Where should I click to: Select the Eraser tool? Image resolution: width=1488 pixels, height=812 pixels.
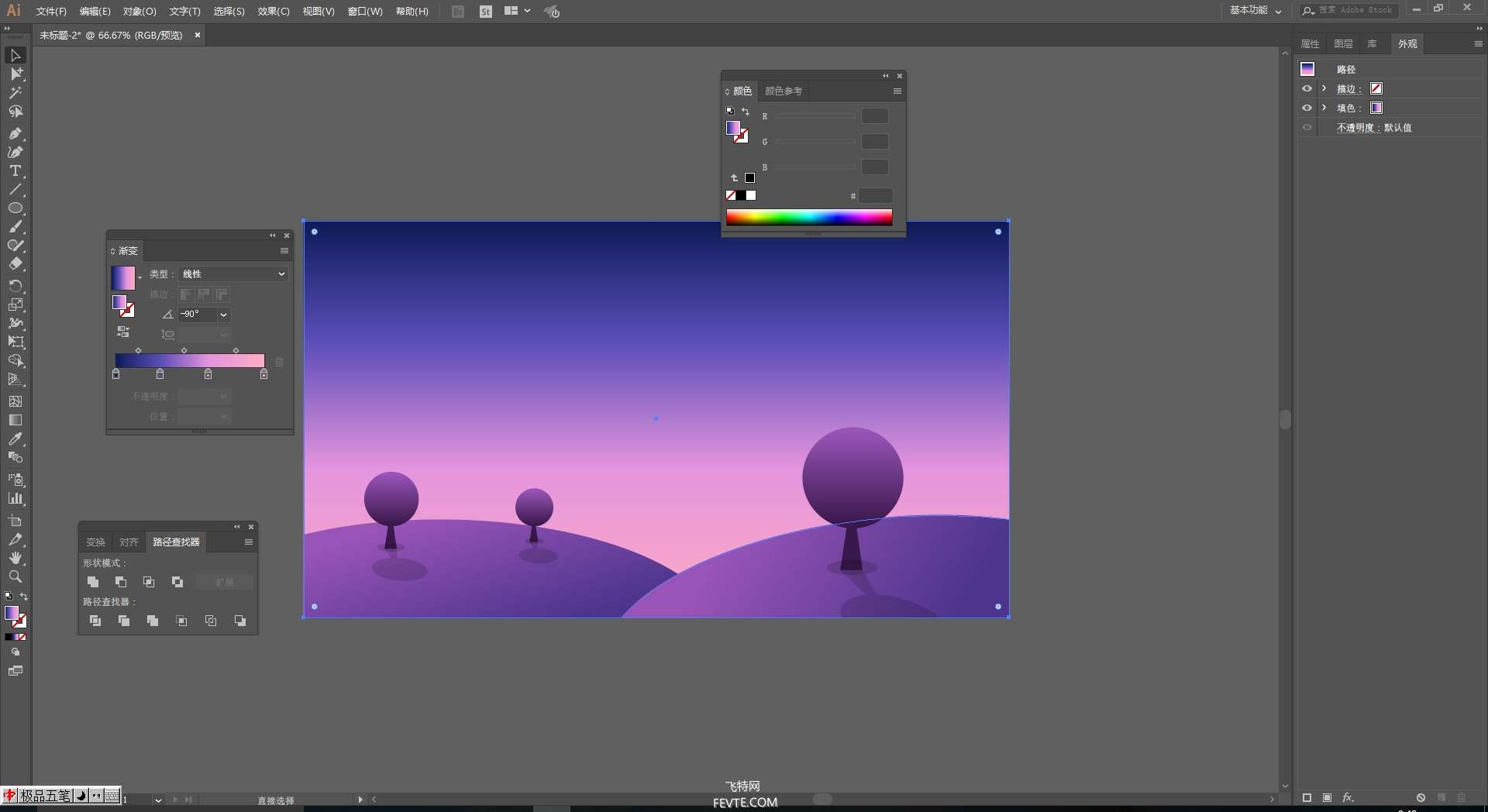(15, 265)
